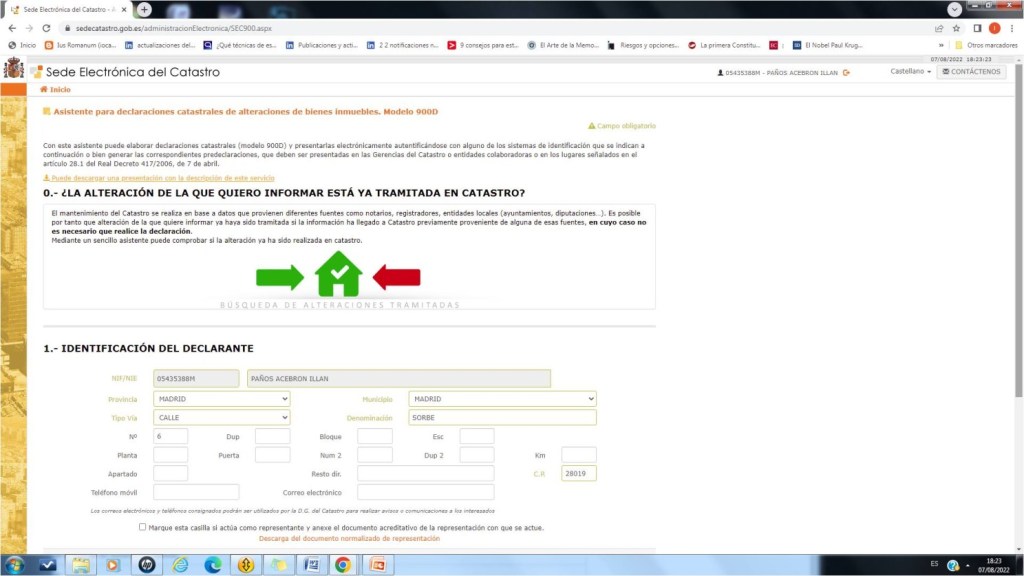
Task: Click the Inicio home icon
Action: click(44, 90)
